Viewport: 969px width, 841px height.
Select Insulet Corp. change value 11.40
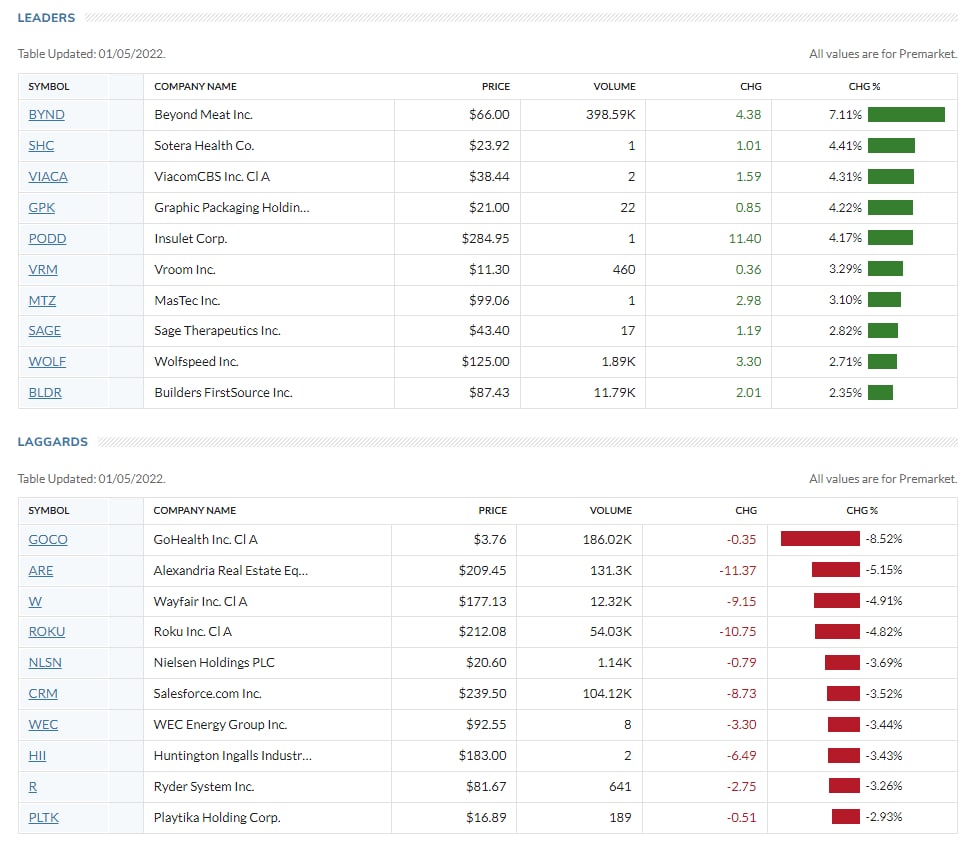[x=745, y=239]
